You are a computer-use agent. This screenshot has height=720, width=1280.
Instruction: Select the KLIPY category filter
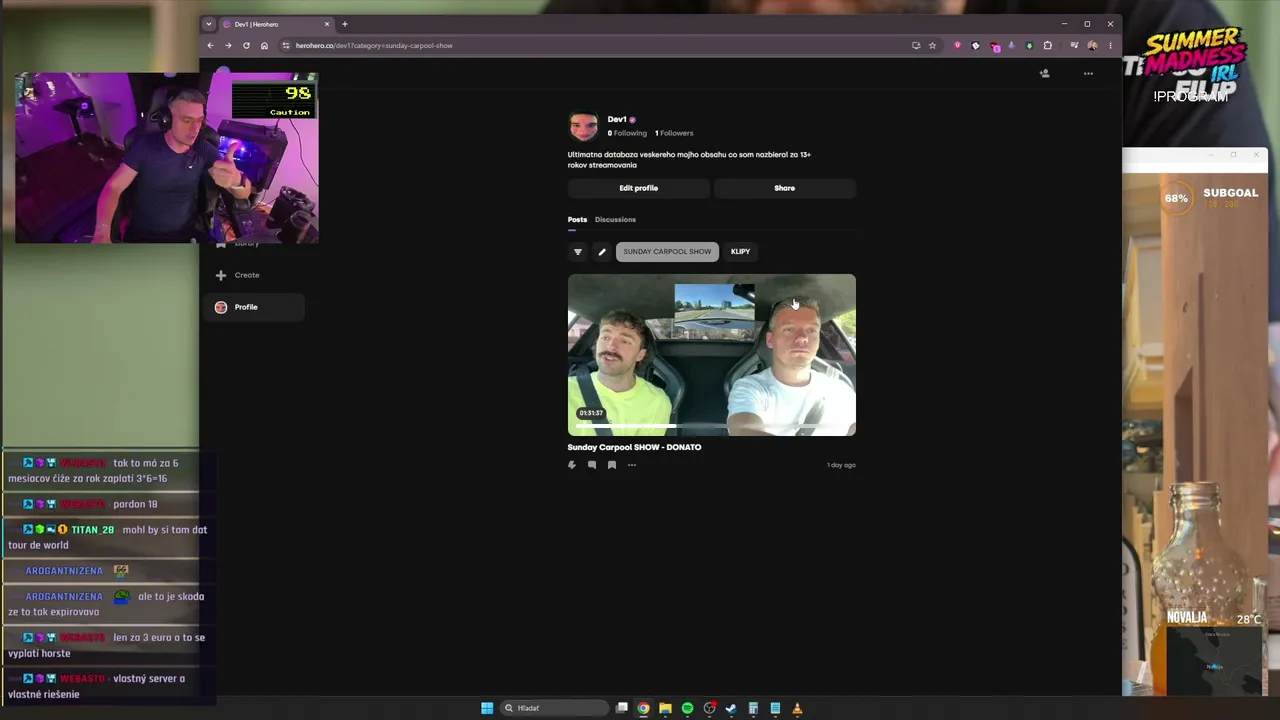tap(740, 252)
